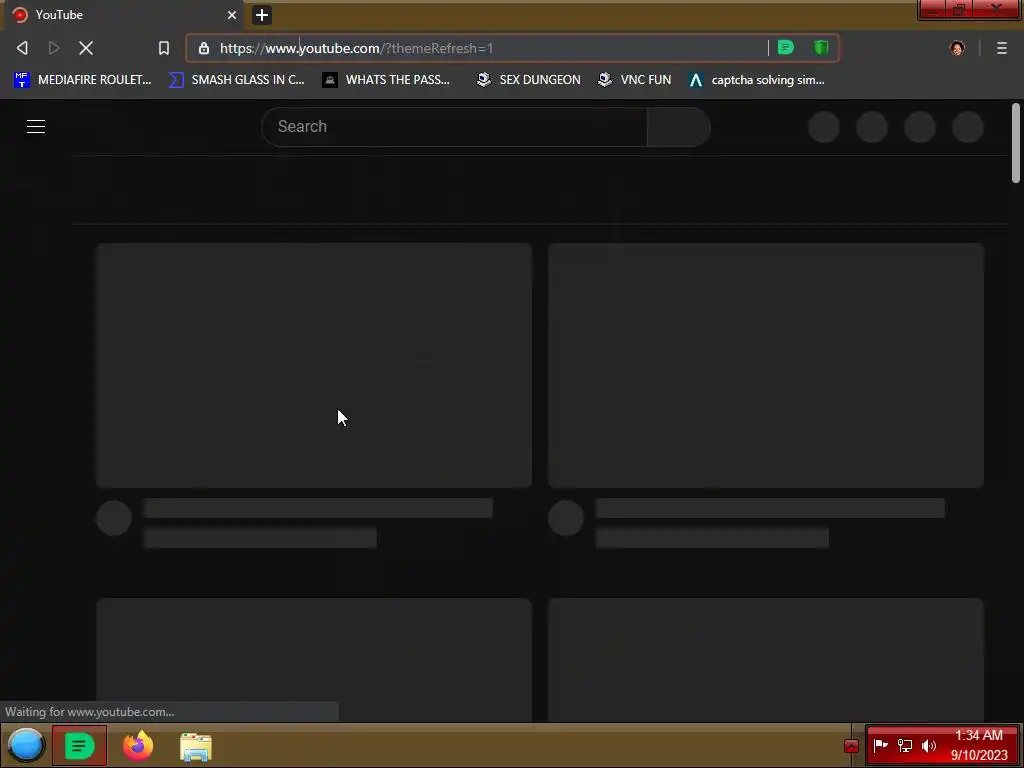
Task: Open the green browser taskbar icon
Action: pos(79,745)
